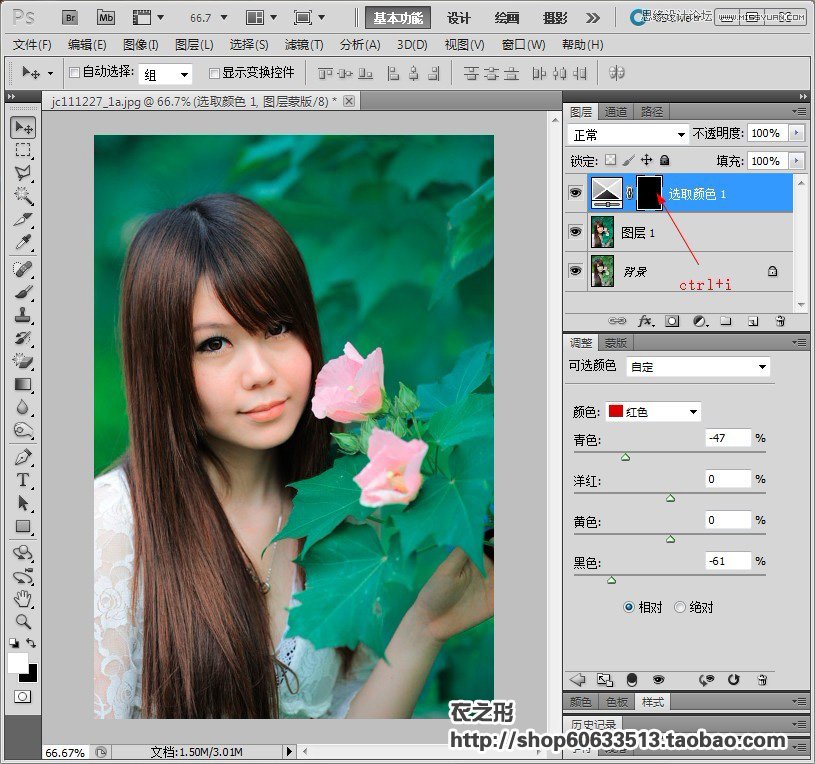This screenshot has width=815, height=764.
Task: Launch Adobe Bridge from top bar
Action: 70,18
